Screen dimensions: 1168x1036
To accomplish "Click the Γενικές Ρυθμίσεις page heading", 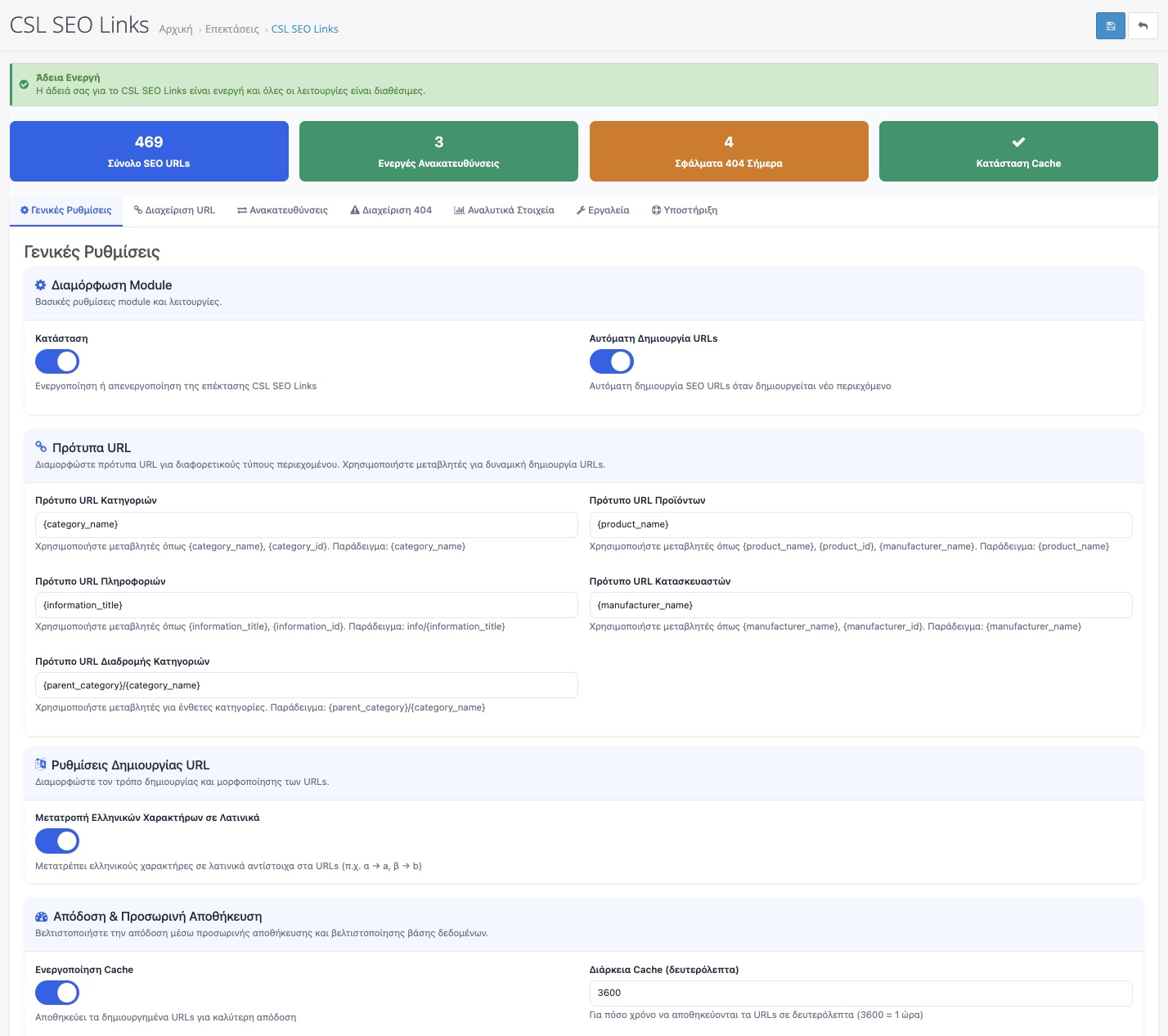I will pos(92,252).
